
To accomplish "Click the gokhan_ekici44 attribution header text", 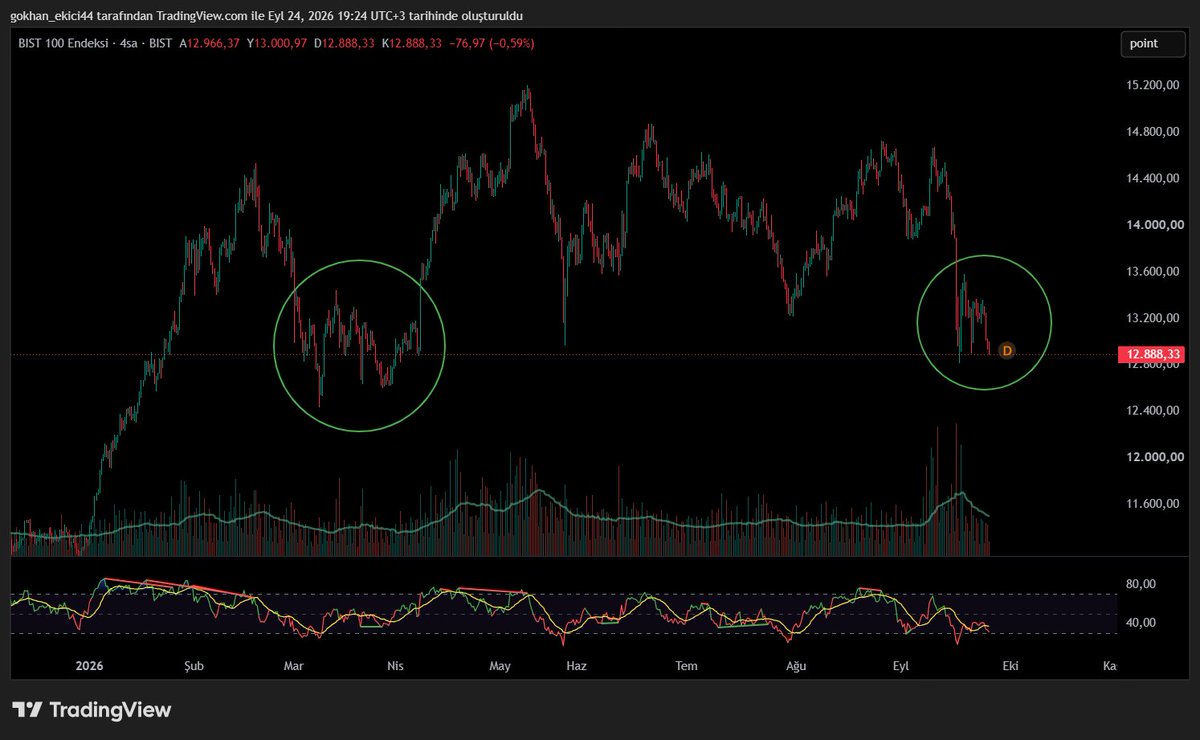I will click(266, 15).
